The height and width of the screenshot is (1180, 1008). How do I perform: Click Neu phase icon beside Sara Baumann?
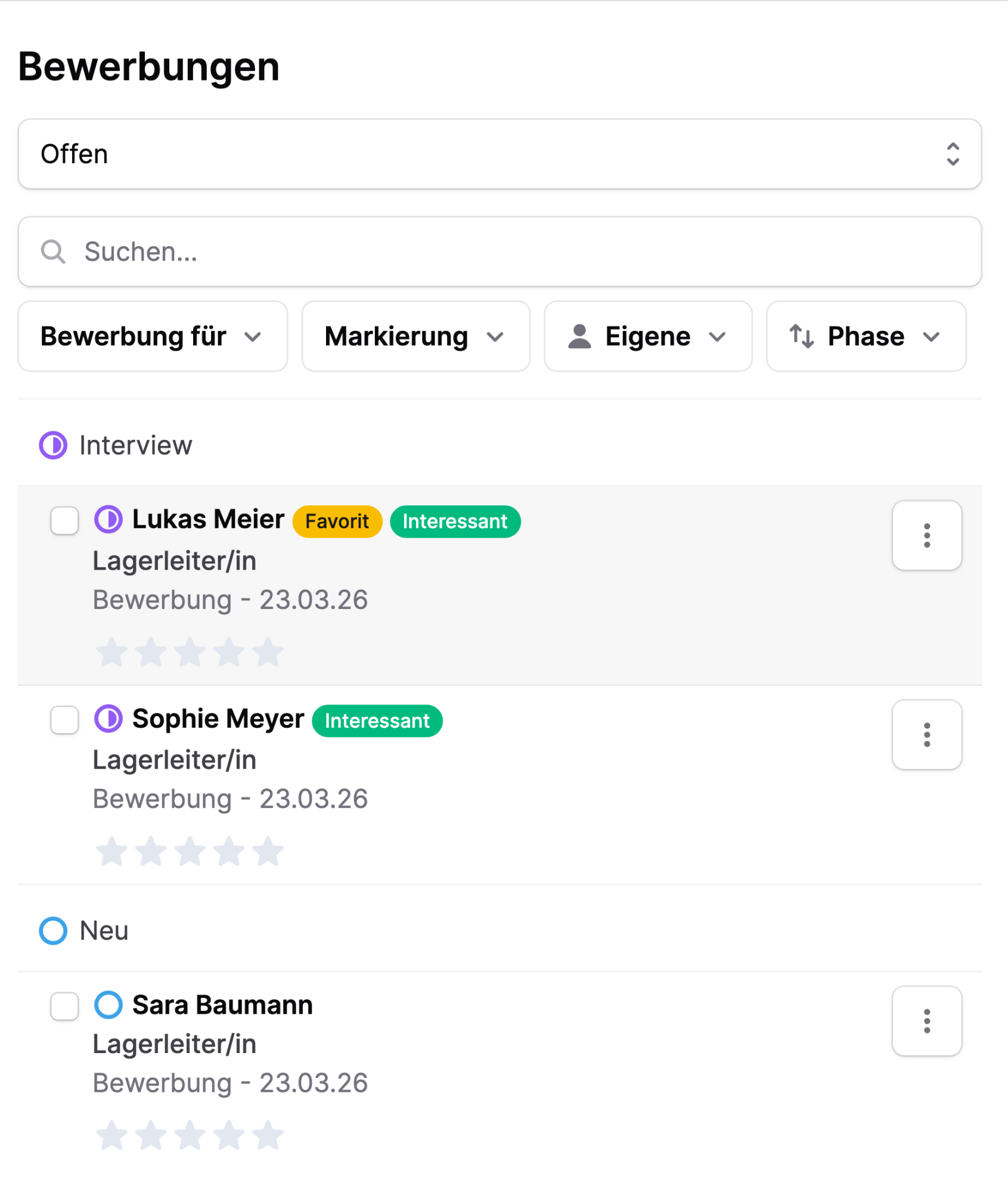108,1005
